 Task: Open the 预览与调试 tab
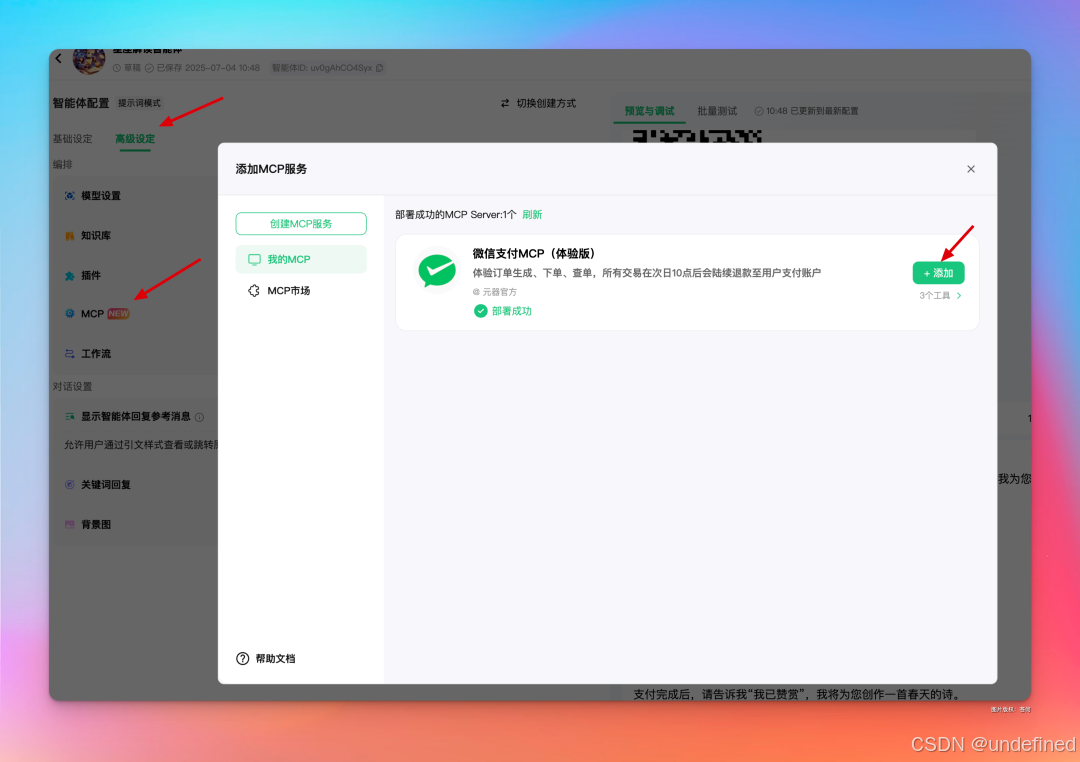click(649, 111)
